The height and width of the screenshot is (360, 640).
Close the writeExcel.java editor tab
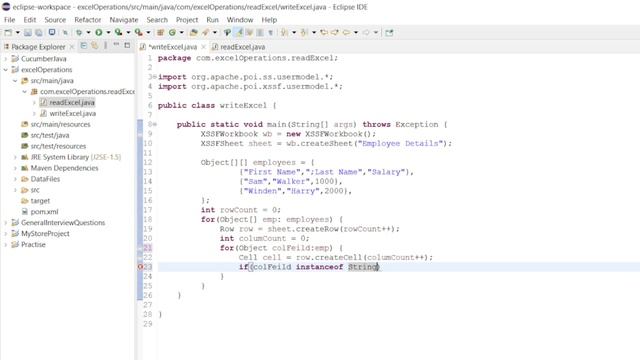(203, 47)
